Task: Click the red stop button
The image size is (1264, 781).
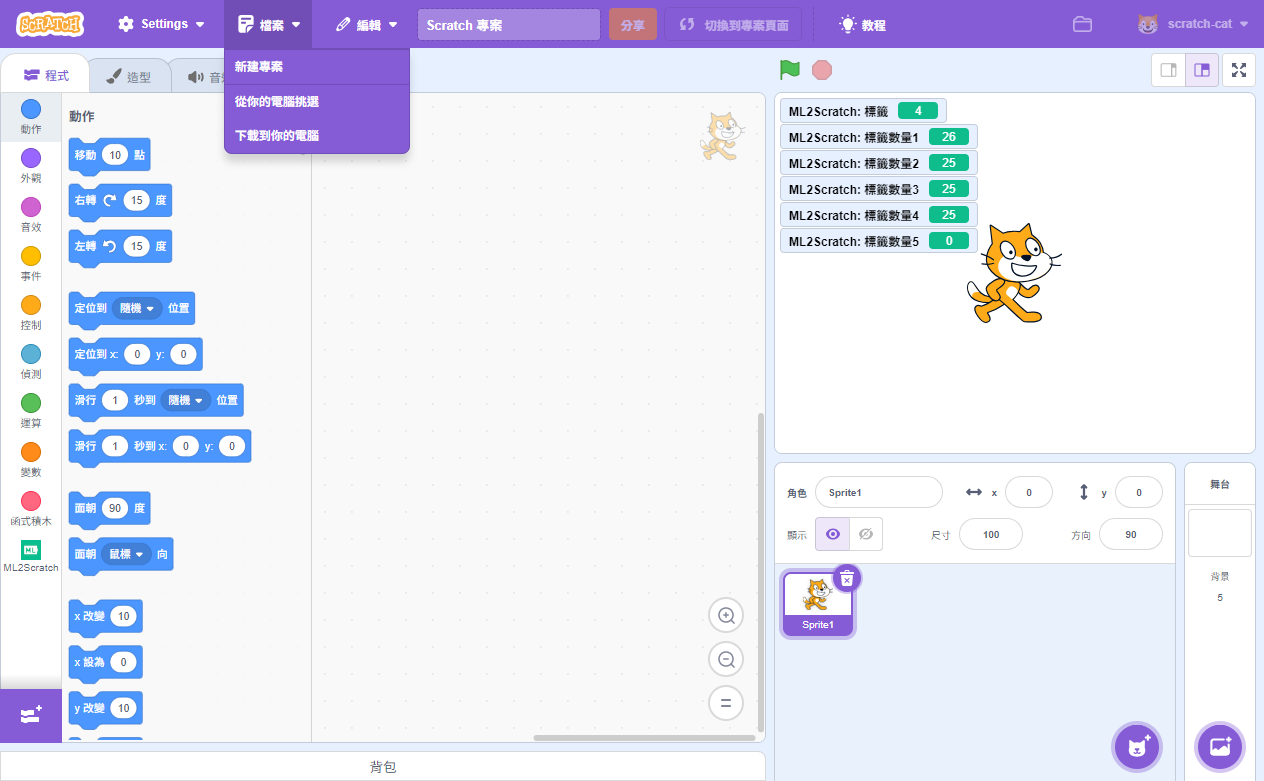Action: (822, 70)
